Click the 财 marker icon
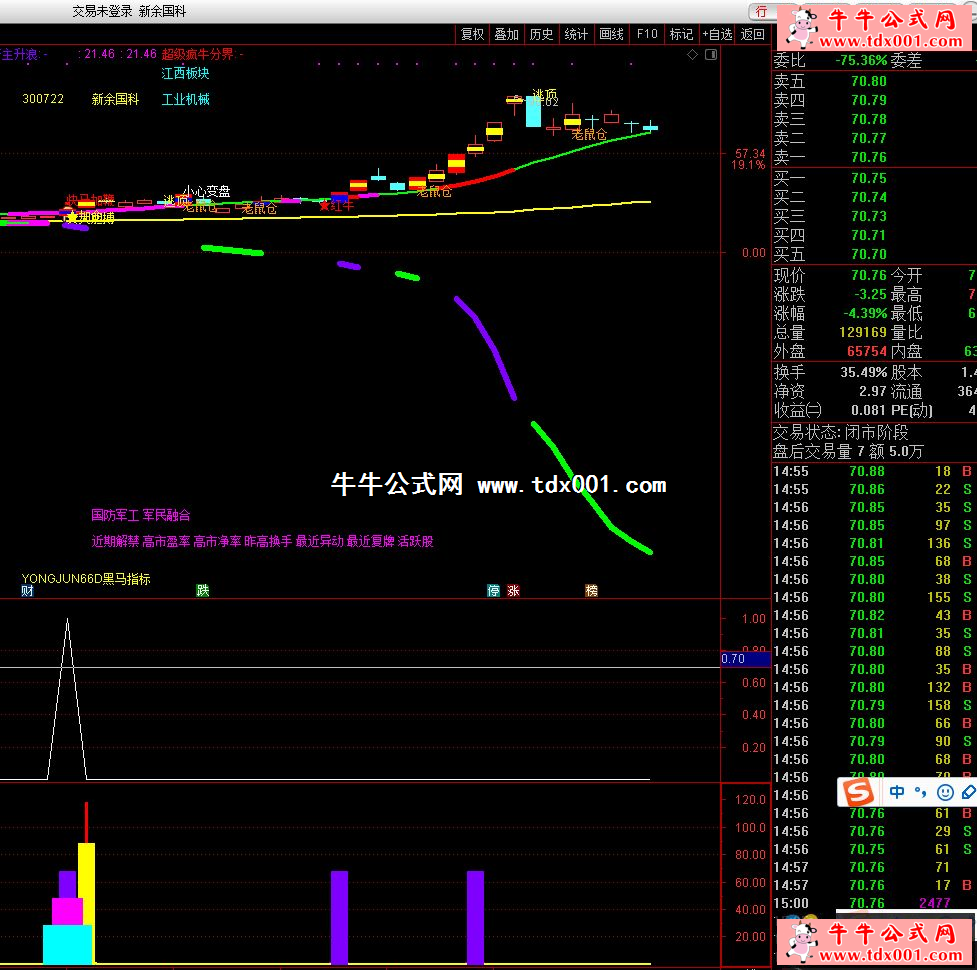 pos(27,591)
